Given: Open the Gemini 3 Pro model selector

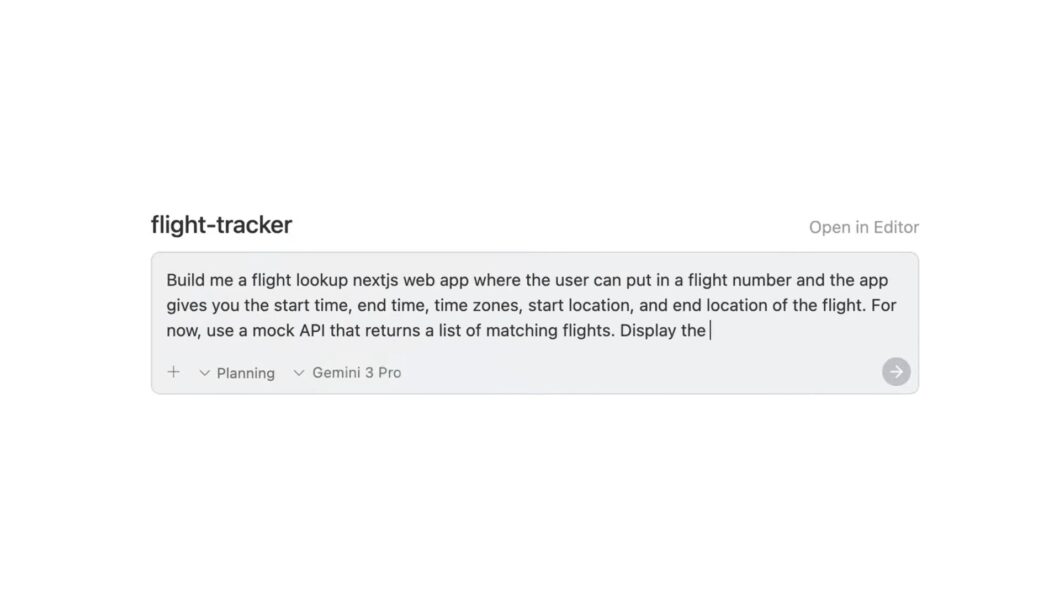Looking at the screenshot, I should [x=356, y=373].
